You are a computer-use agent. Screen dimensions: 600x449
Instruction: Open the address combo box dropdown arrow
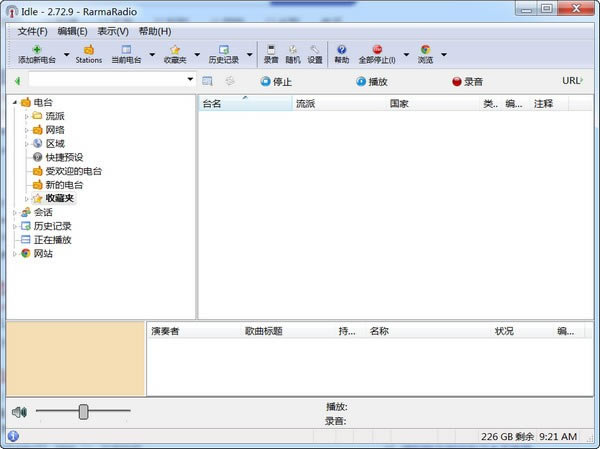[190, 79]
